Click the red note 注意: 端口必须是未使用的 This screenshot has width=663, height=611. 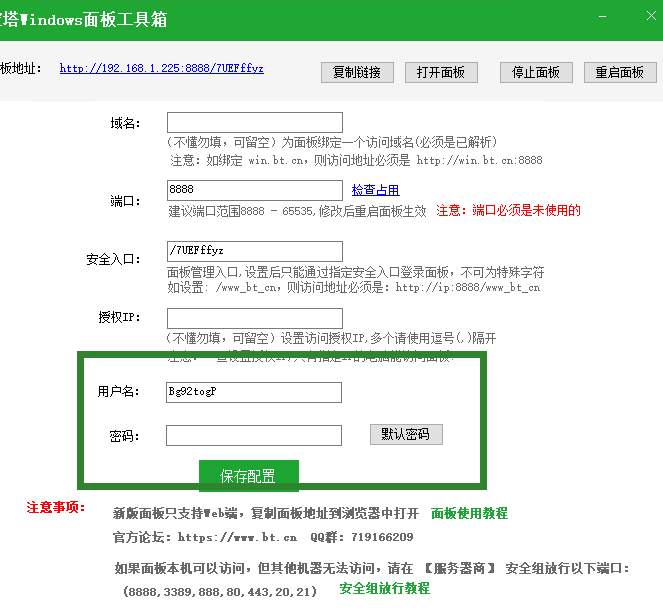point(508,210)
